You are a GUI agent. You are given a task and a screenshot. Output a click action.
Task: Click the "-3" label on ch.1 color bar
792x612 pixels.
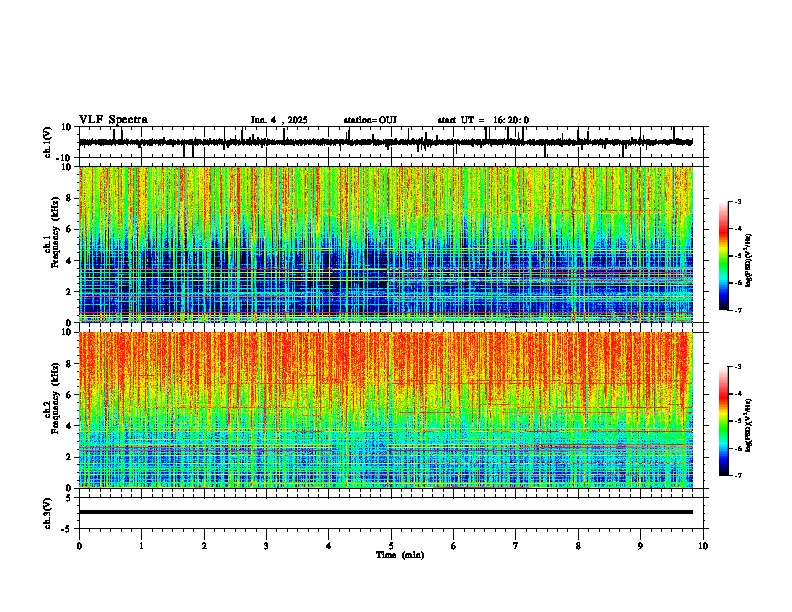click(x=737, y=201)
